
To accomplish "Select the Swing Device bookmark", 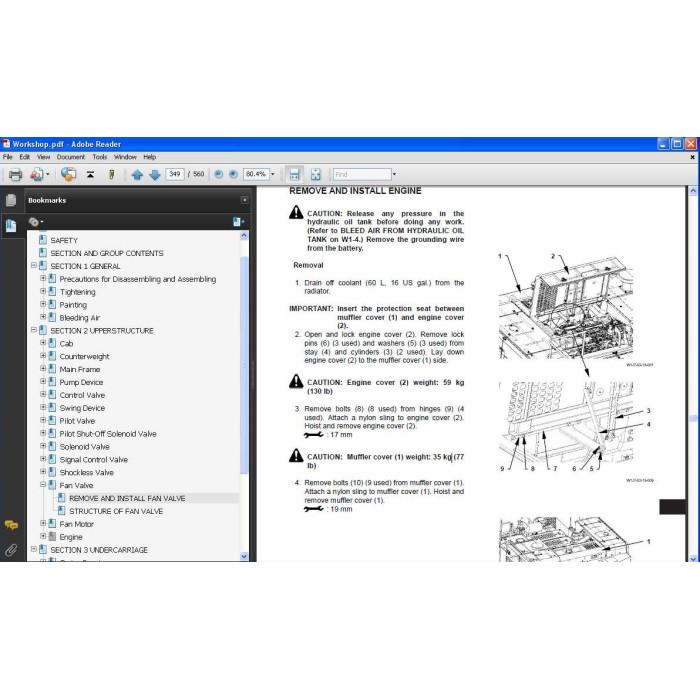I will click(82, 408).
